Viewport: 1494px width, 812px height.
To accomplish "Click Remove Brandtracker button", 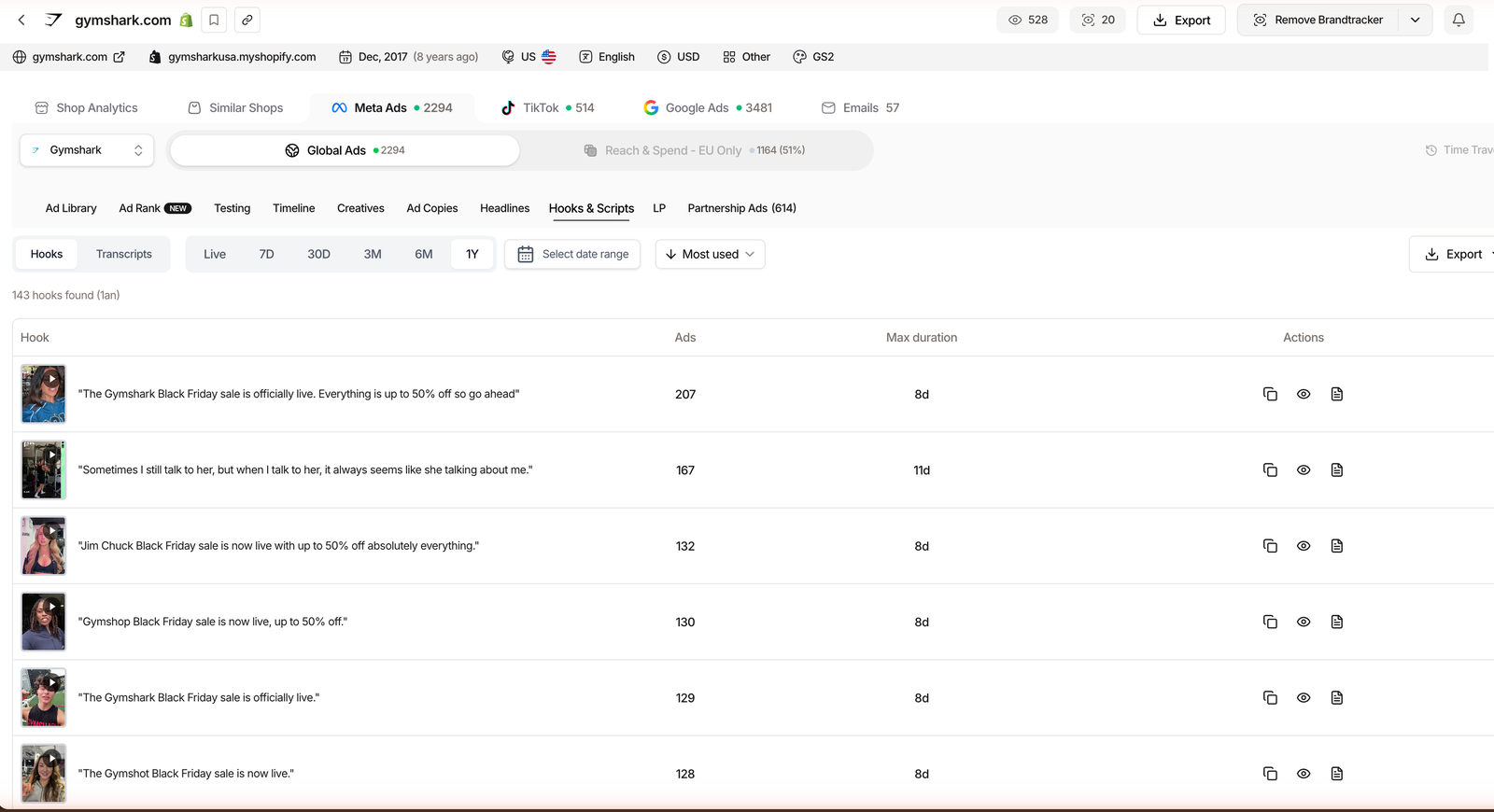I will (x=1318, y=20).
